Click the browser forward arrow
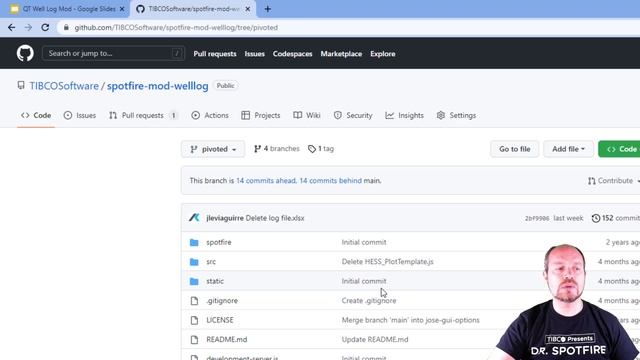 pyautogui.click(x=28, y=27)
